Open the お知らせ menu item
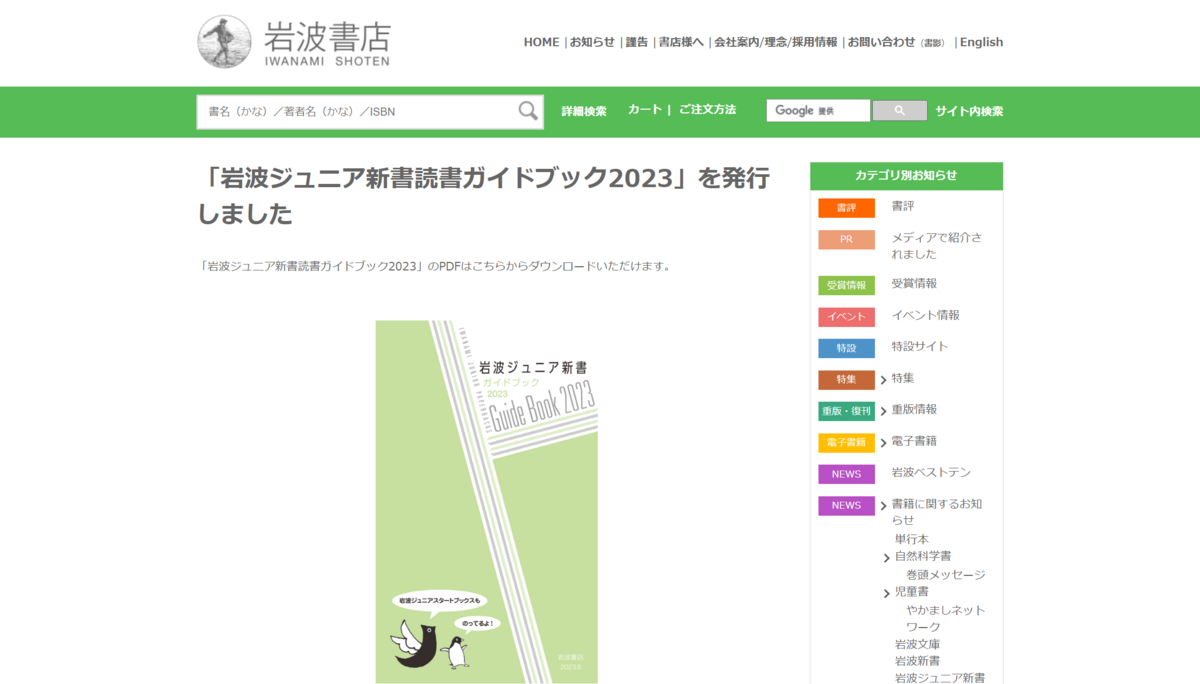 point(592,42)
